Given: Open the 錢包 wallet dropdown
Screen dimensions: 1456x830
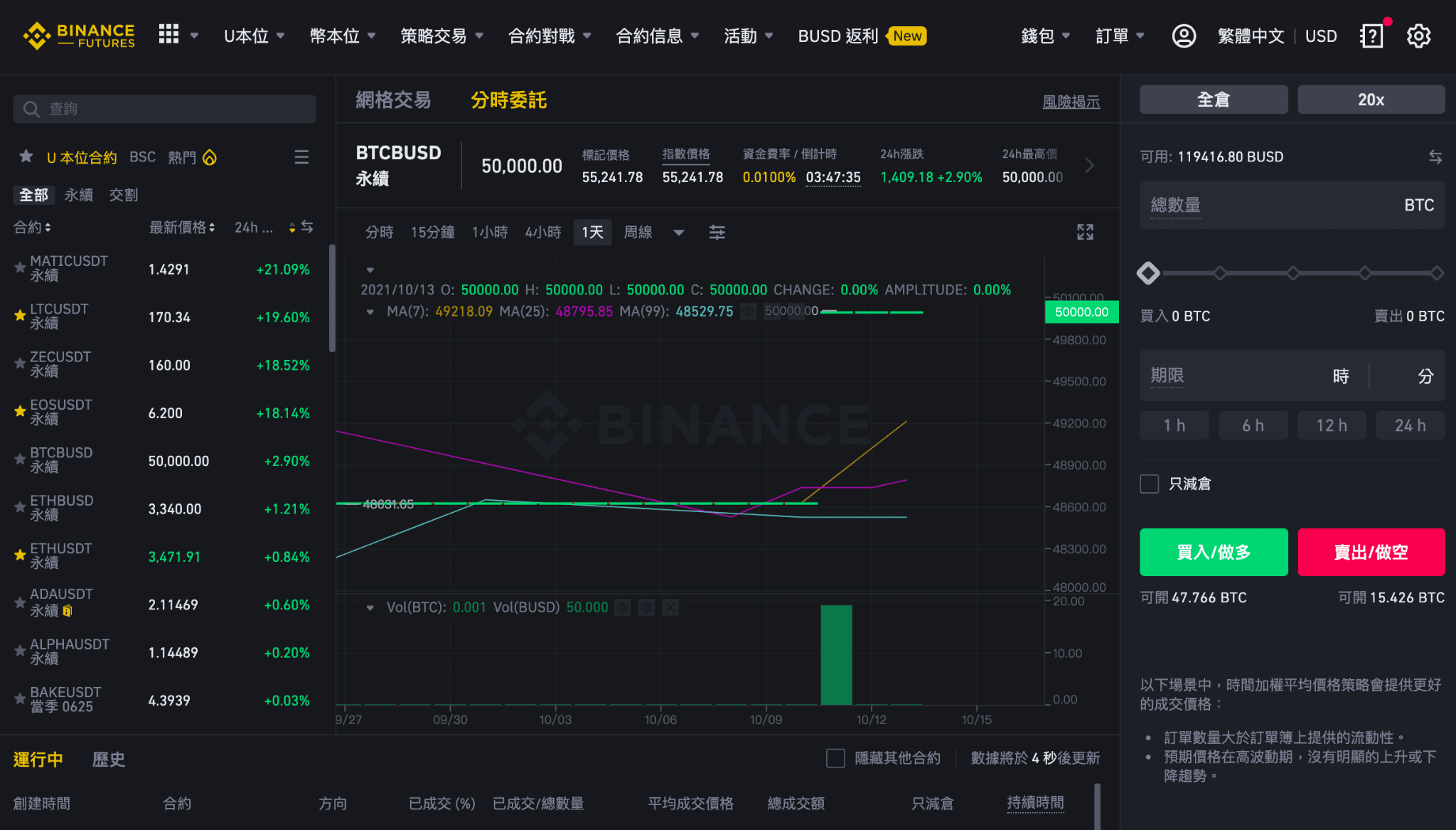Looking at the screenshot, I should [x=1045, y=36].
